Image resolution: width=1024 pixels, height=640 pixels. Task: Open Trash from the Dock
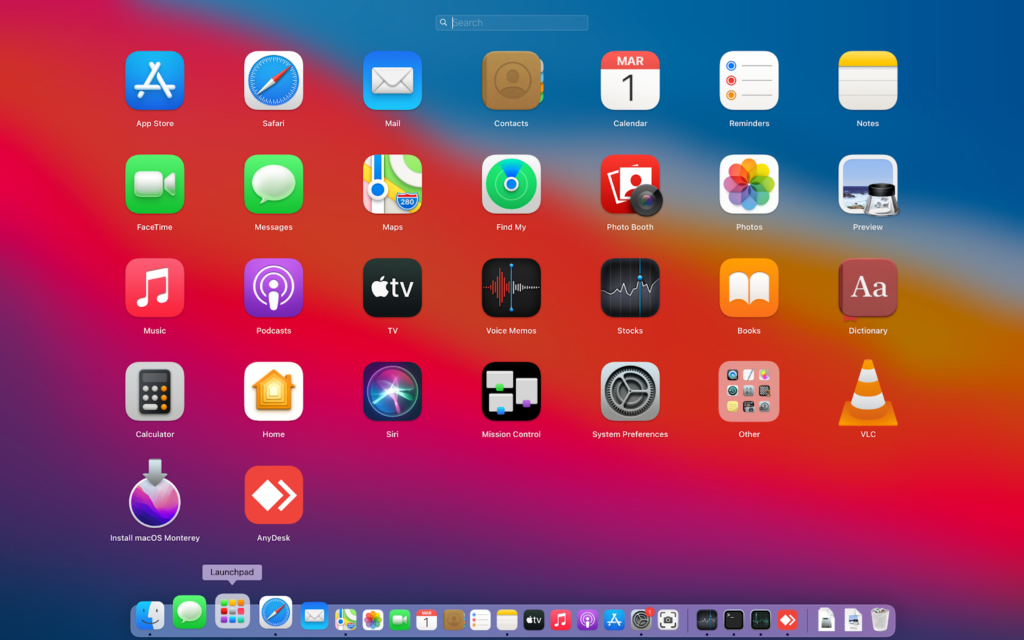(x=879, y=619)
